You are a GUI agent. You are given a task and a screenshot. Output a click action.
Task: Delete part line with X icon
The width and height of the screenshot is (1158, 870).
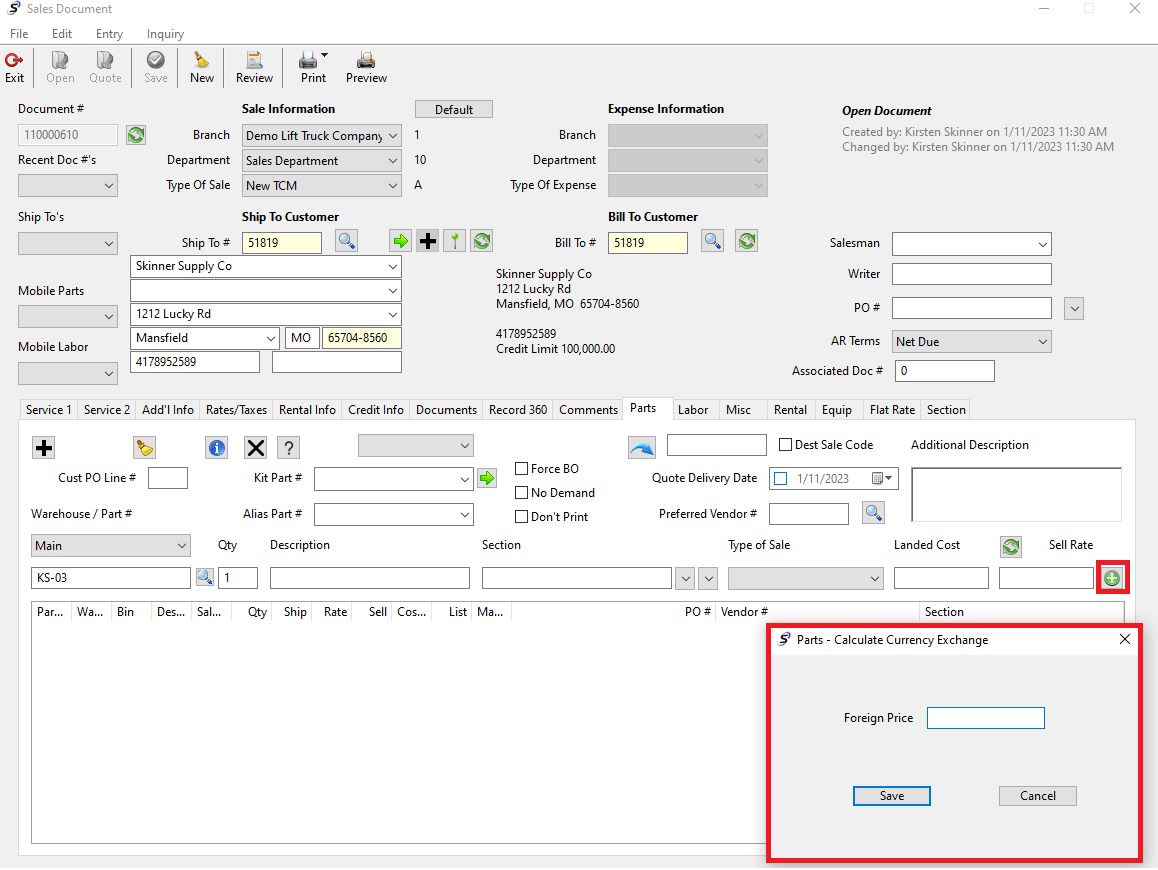(256, 448)
